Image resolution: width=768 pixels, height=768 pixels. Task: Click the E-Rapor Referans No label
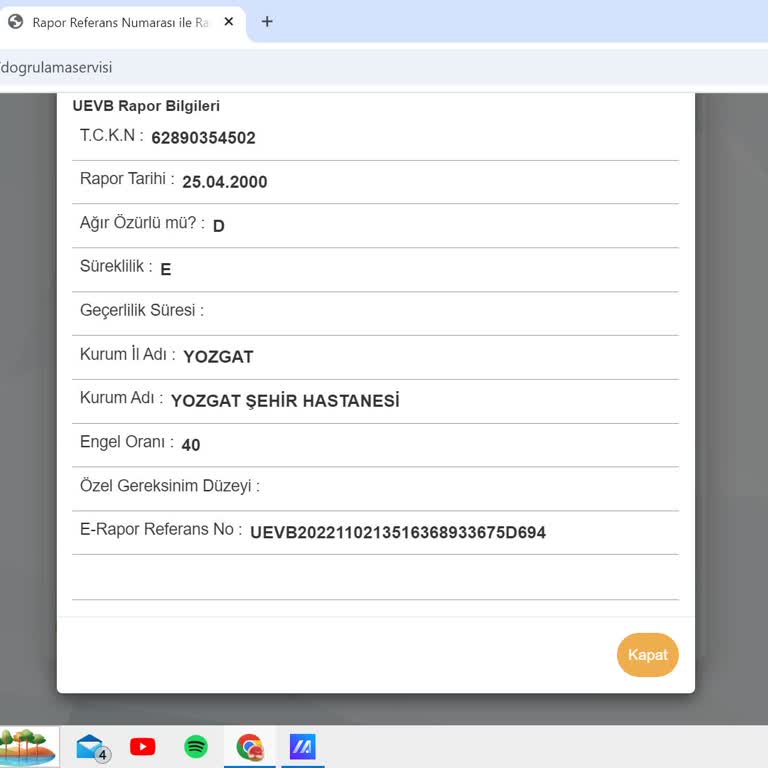tap(161, 529)
